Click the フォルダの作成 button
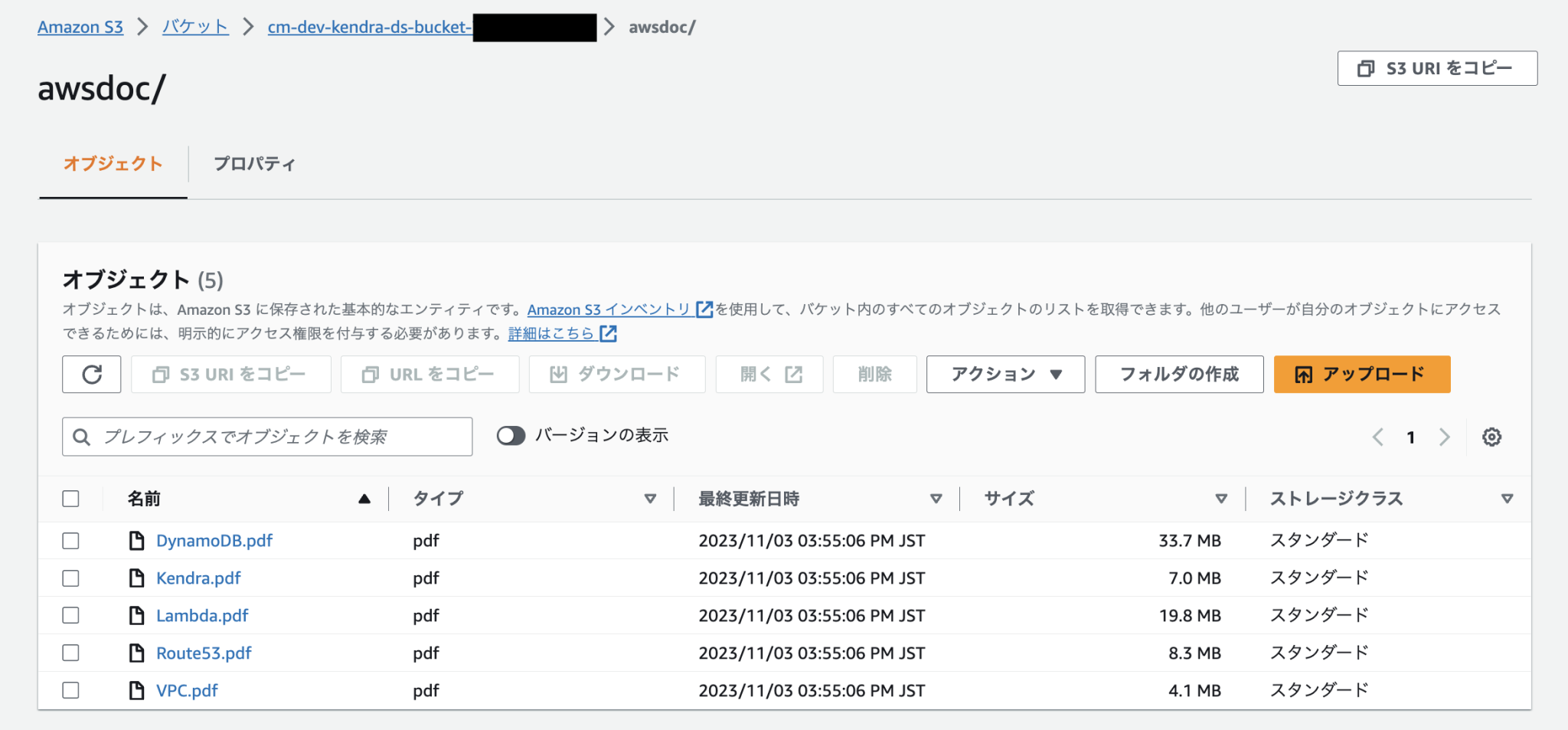This screenshot has height=730, width=1568. coord(1178,375)
